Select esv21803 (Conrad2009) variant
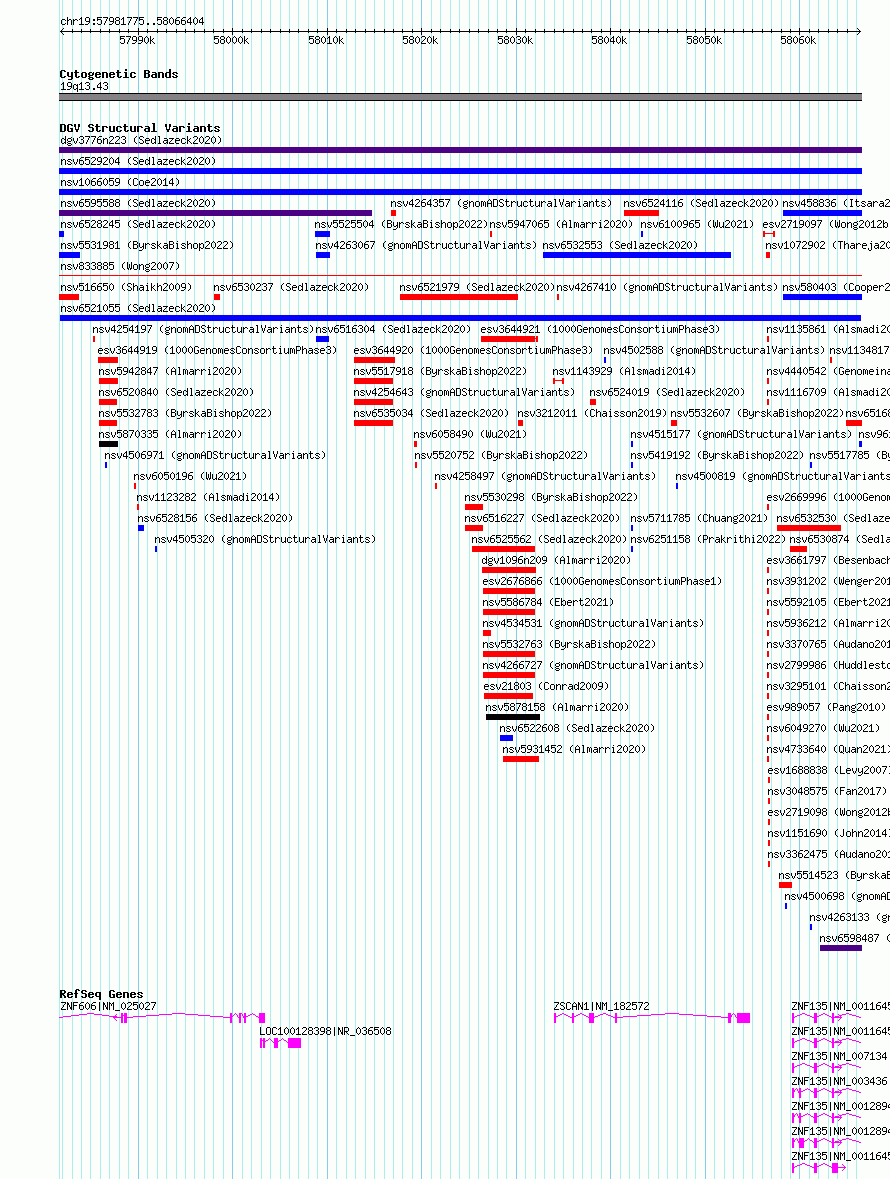The height and width of the screenshot is (1179, 890). [546, 687]
